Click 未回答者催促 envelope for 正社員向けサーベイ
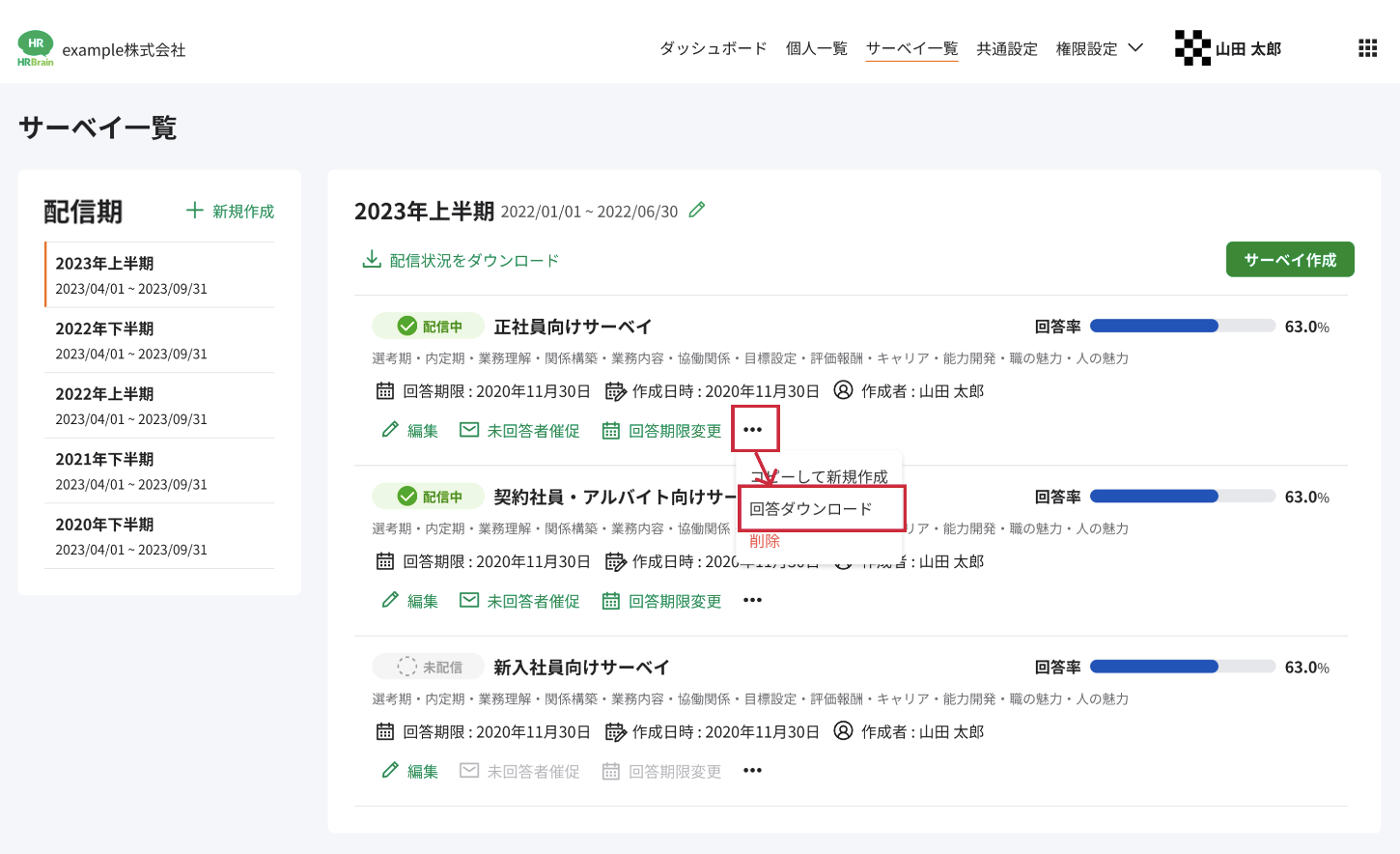 point(469,430)
